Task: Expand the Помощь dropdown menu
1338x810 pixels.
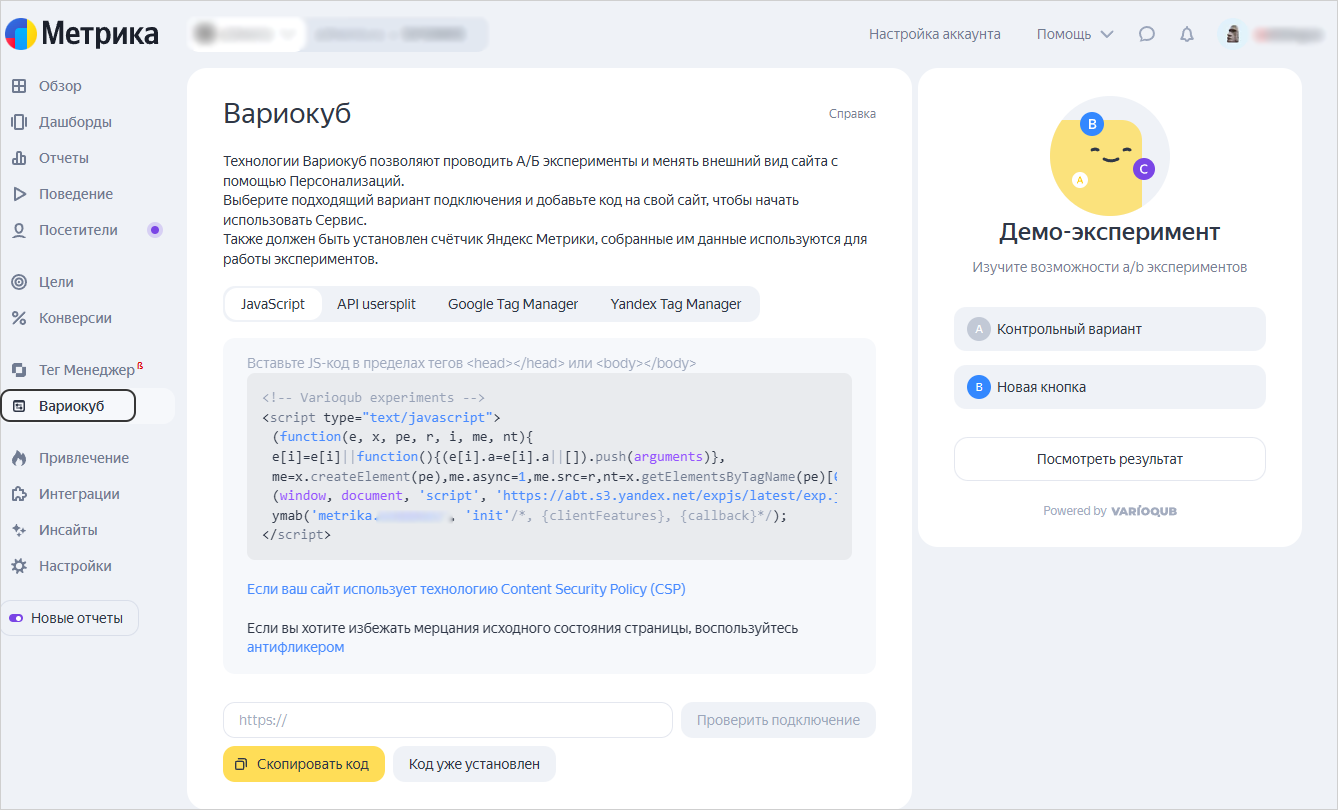Action: coord(1074,34)
